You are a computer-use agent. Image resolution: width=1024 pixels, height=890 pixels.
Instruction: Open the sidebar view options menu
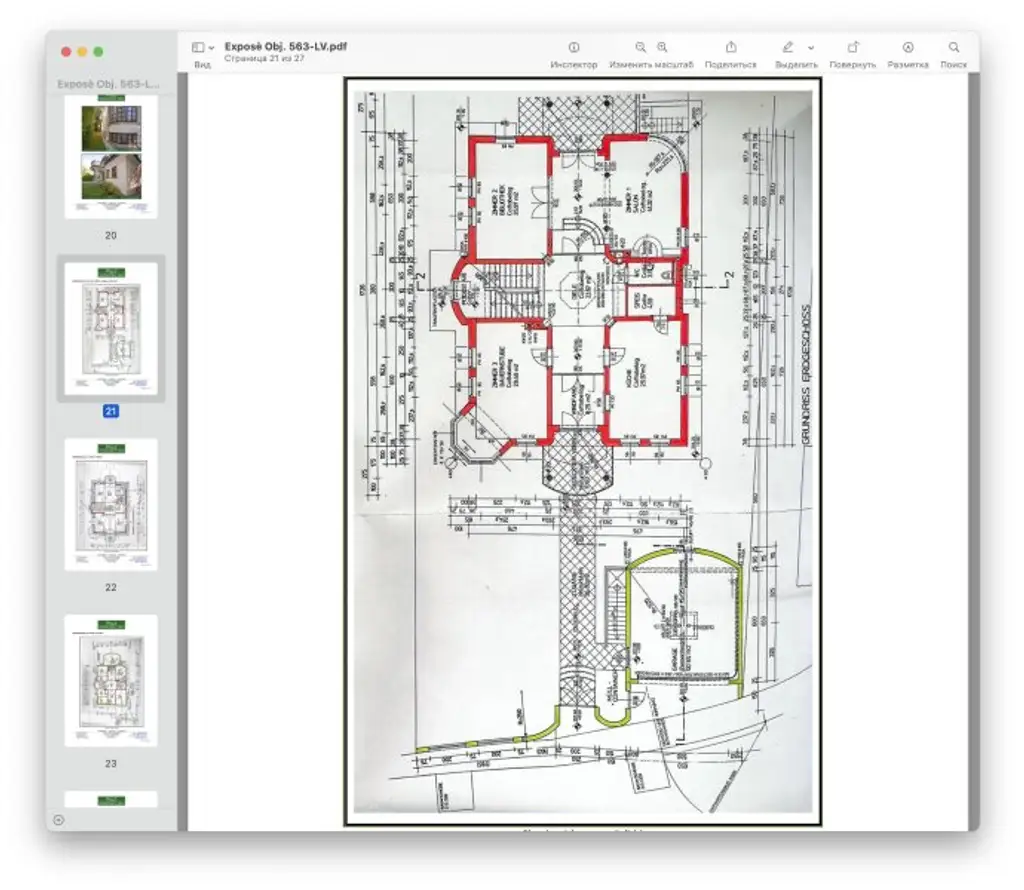click(x=196, y=46)
